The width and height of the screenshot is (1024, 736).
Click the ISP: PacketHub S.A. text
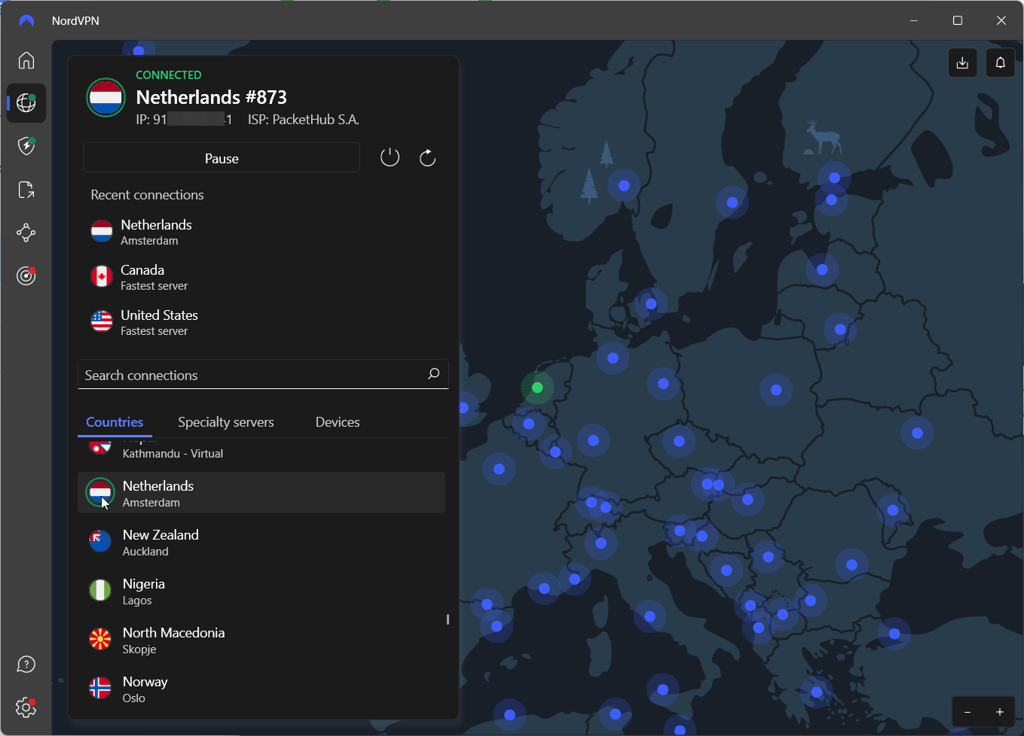point(304,120)
